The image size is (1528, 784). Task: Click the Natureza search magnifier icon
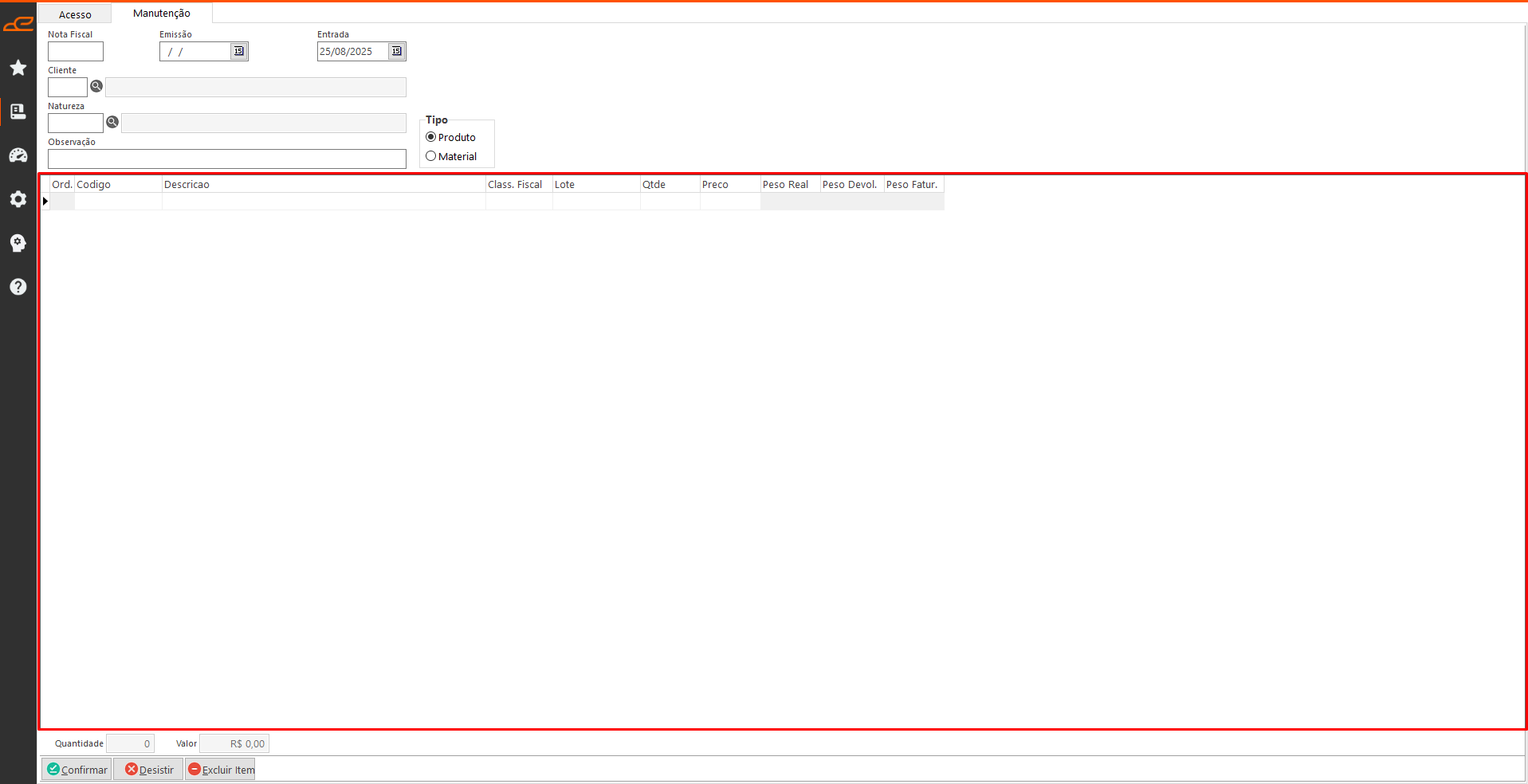[x=112, y=122]
